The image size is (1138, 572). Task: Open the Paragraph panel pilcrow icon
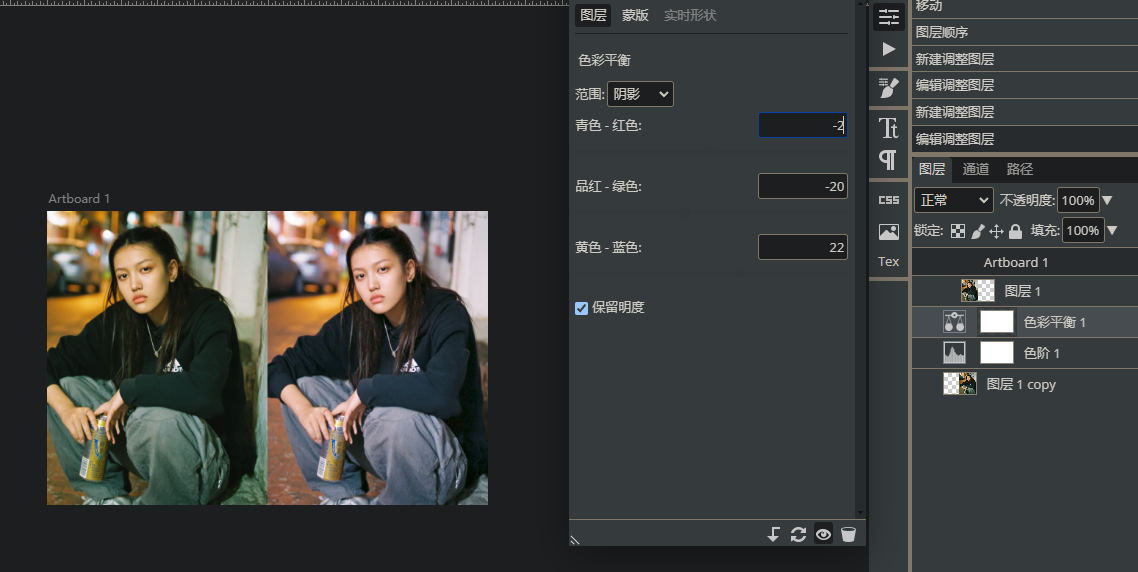[x=888, y=159]
